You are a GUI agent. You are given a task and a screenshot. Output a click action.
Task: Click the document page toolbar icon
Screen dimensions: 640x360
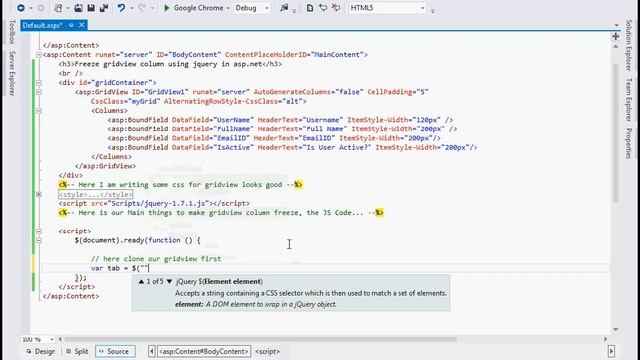point(310,8)
